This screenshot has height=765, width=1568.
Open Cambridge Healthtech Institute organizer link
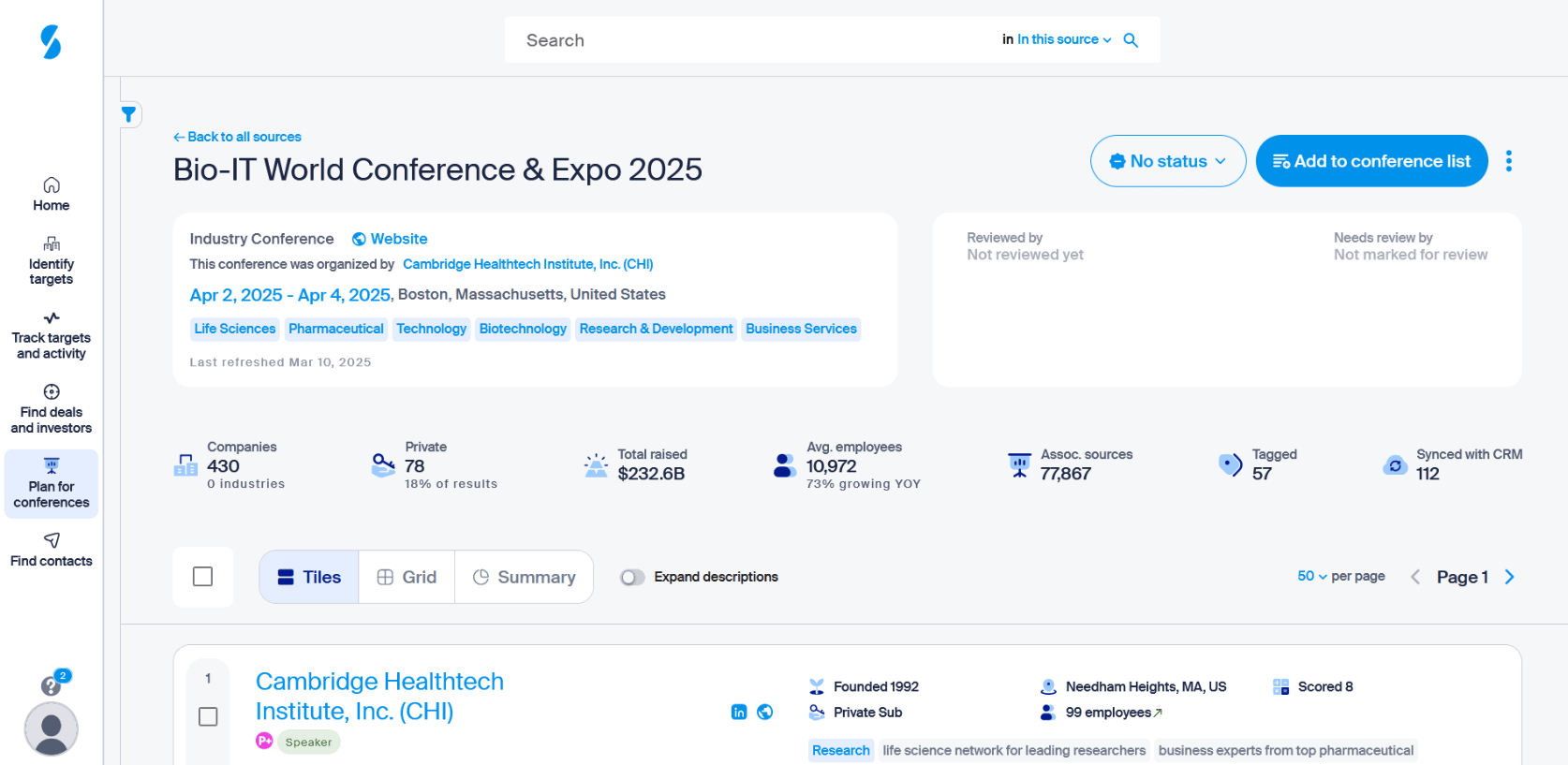click(528, 264)
